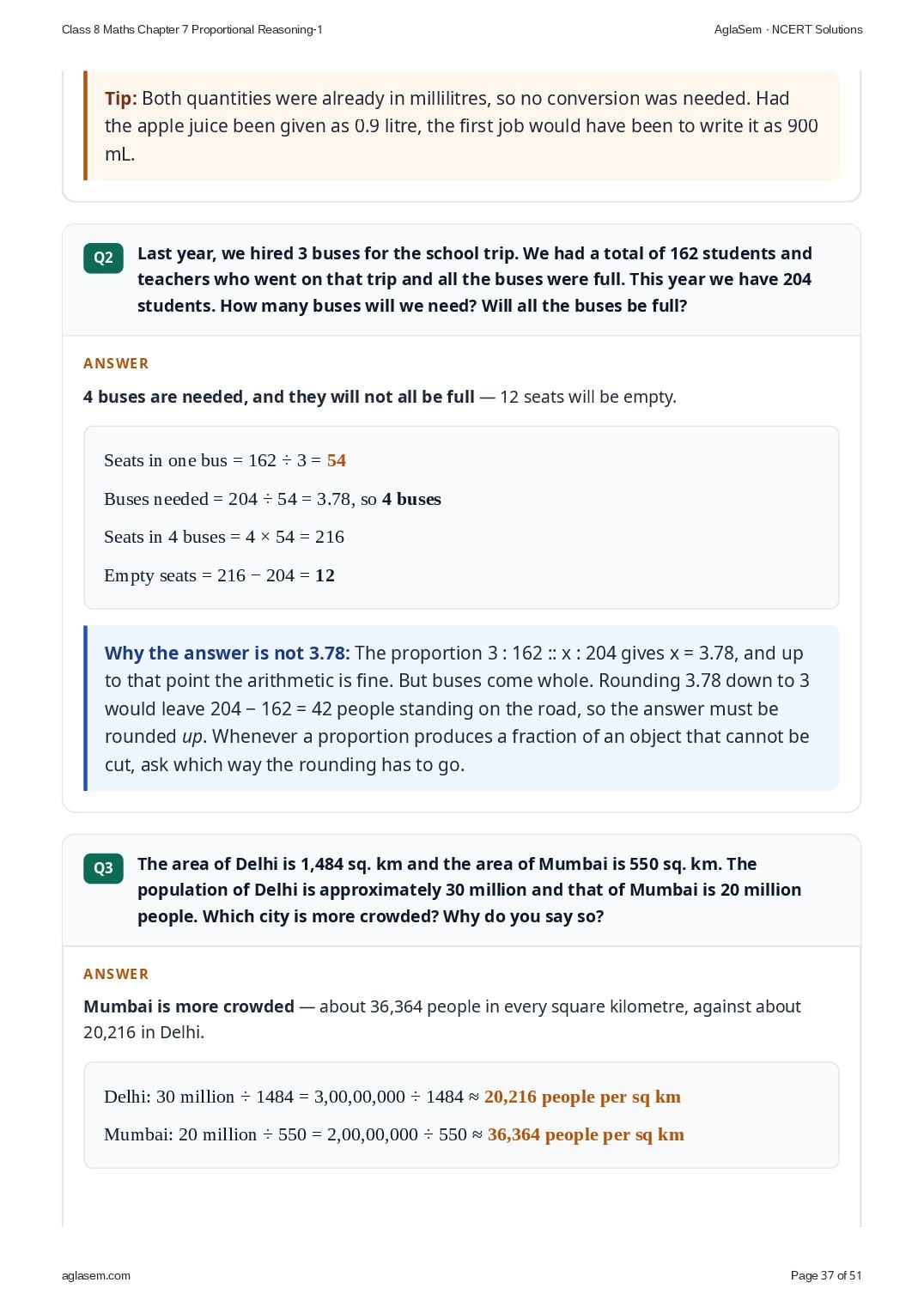Screen dimensions: 924x1307
Task: Click the AglaSem · NCERT Solutions header text
Action: 788,29
